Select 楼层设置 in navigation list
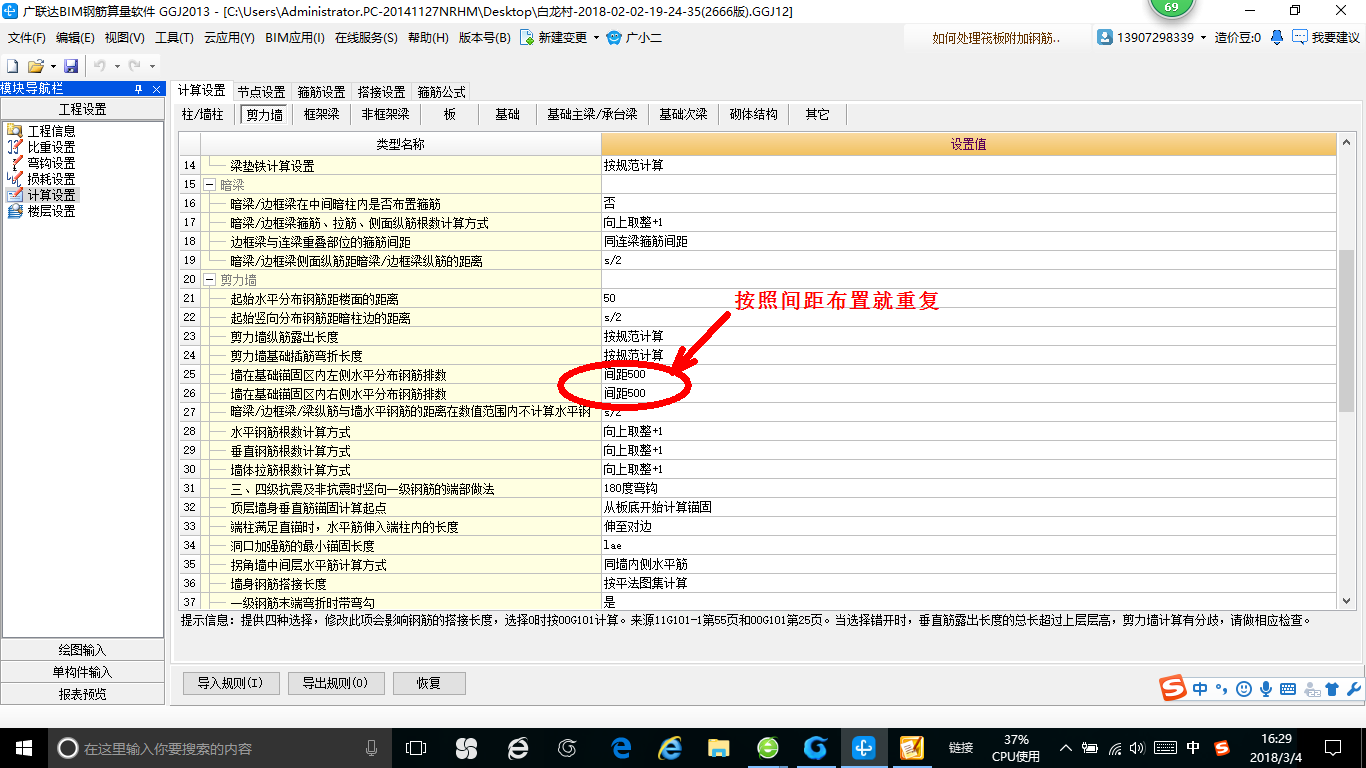Viewport: 1366px width, 768px height. [51, 211]
